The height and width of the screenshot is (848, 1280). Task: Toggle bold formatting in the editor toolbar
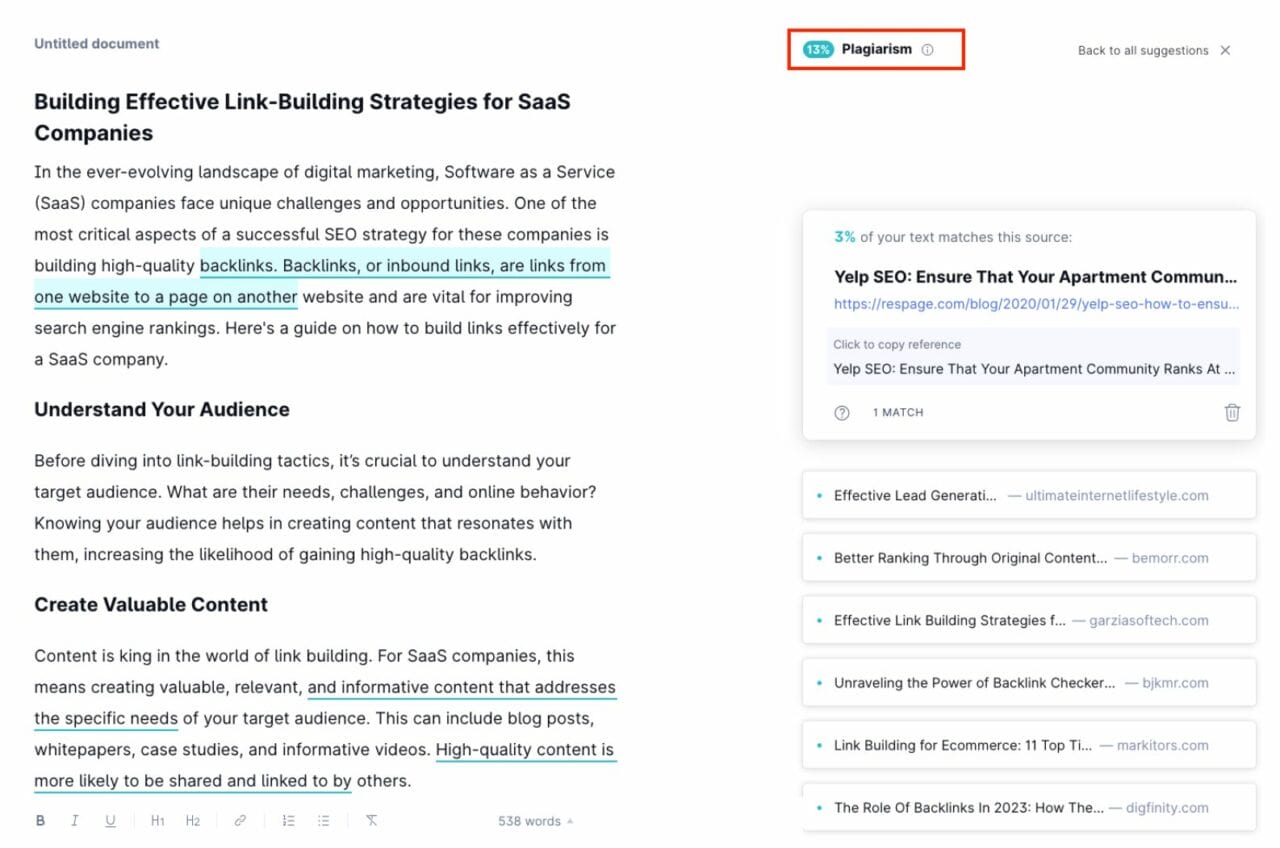coord(40,820)
